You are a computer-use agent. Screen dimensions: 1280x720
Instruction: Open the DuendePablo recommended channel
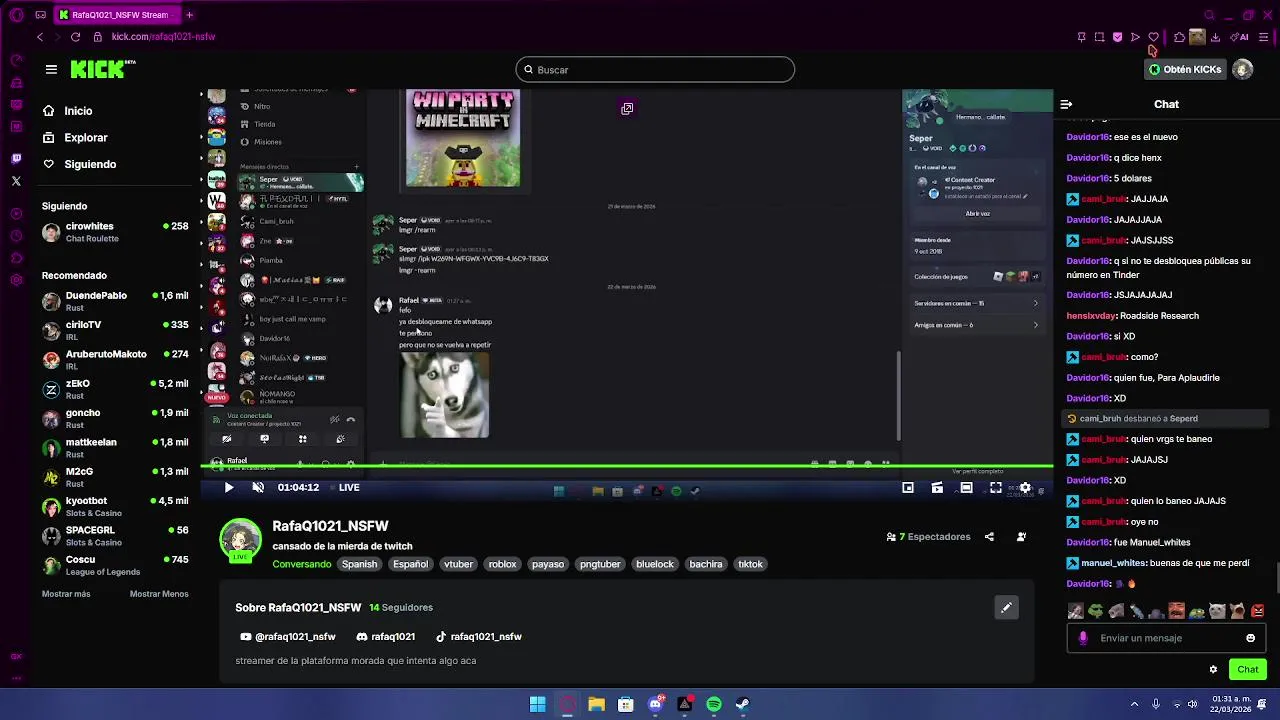tap(115, 301)
